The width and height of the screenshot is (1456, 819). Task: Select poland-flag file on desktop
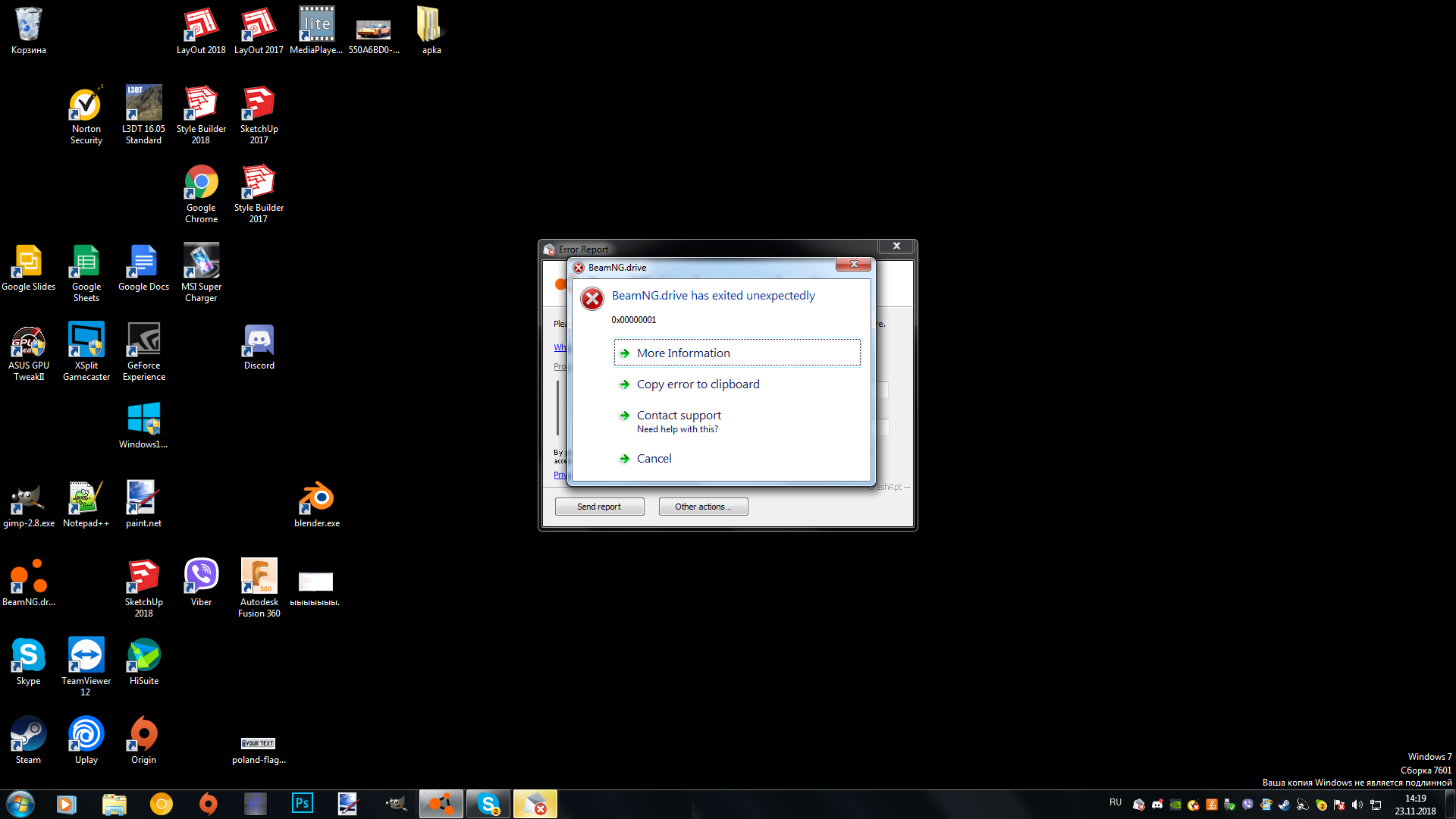pos(259,751)
